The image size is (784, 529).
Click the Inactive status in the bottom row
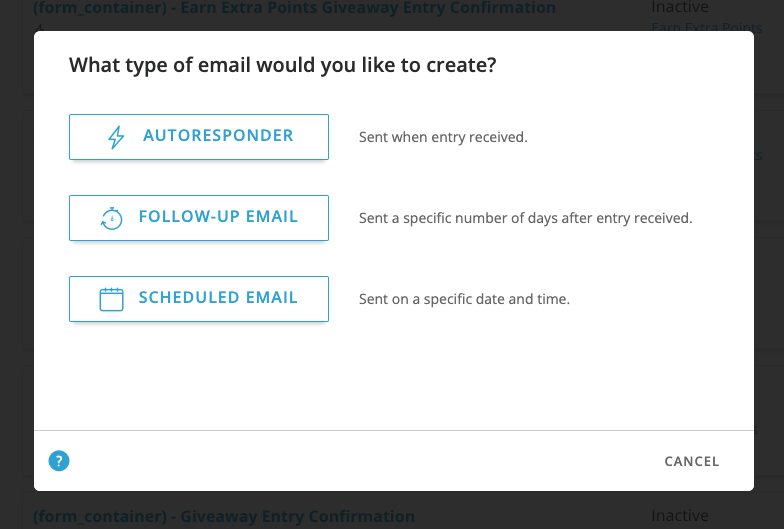[680, 516]
